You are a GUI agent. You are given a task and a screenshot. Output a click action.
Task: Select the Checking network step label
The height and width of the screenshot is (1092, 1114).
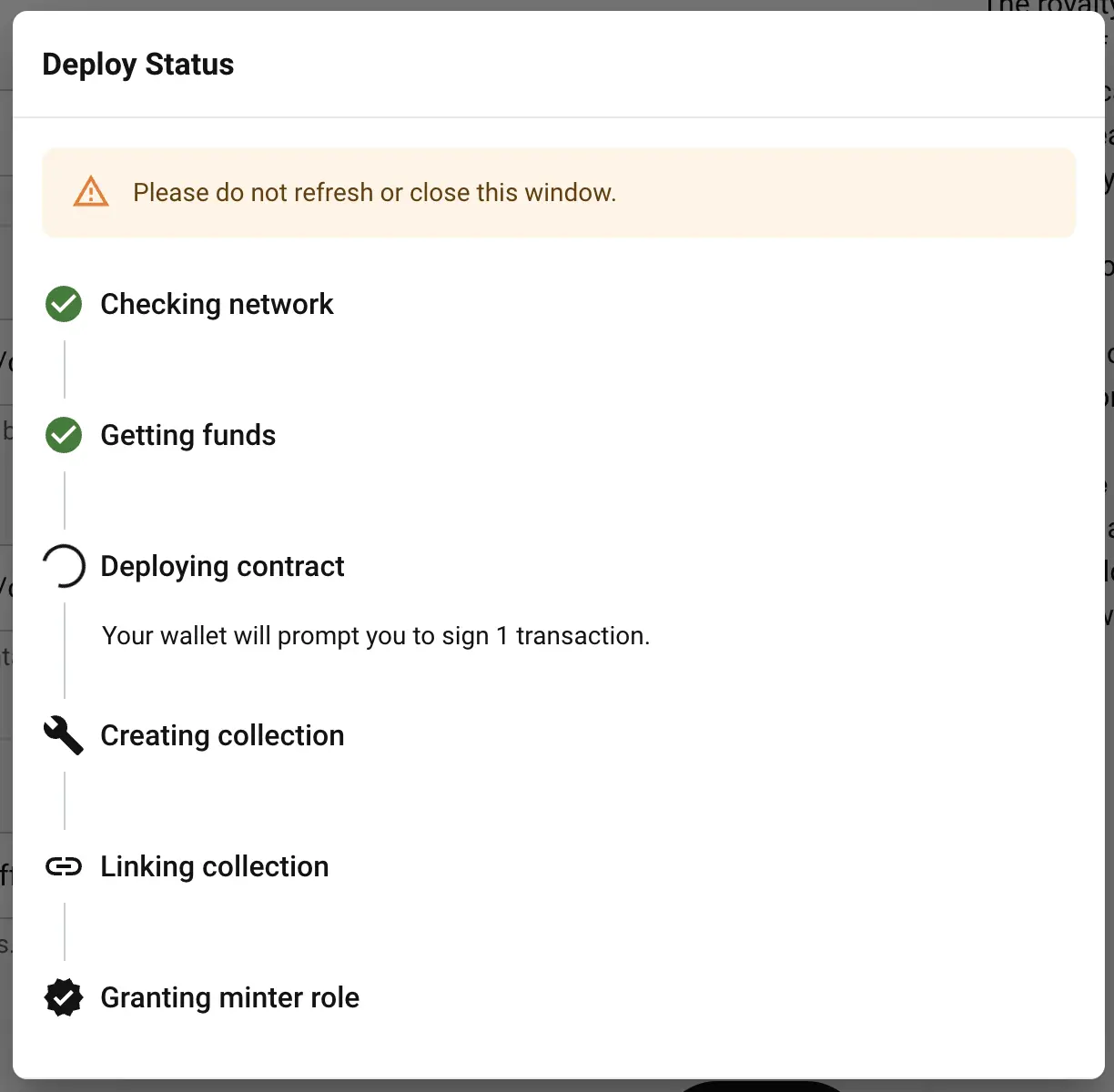[217, 304]
